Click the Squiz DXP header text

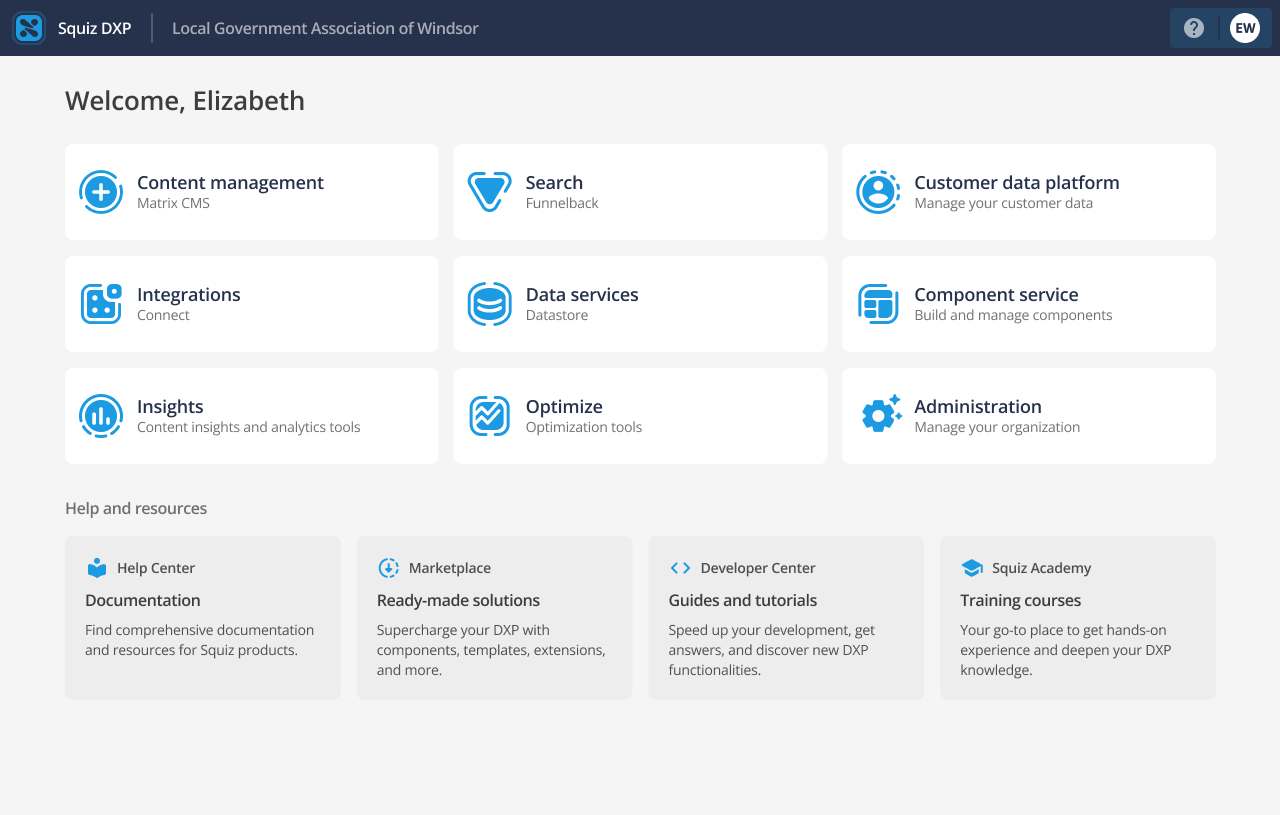(x=94, y=28)
